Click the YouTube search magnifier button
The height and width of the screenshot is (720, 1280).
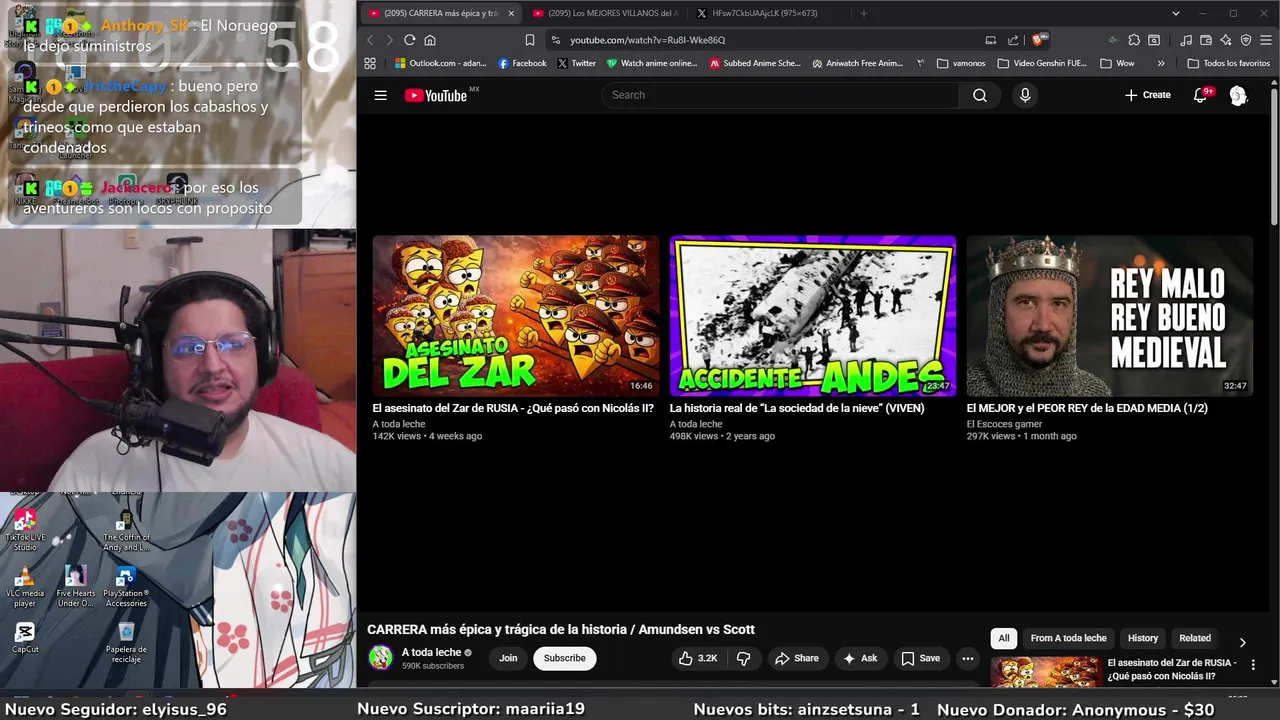click(980, 95)
